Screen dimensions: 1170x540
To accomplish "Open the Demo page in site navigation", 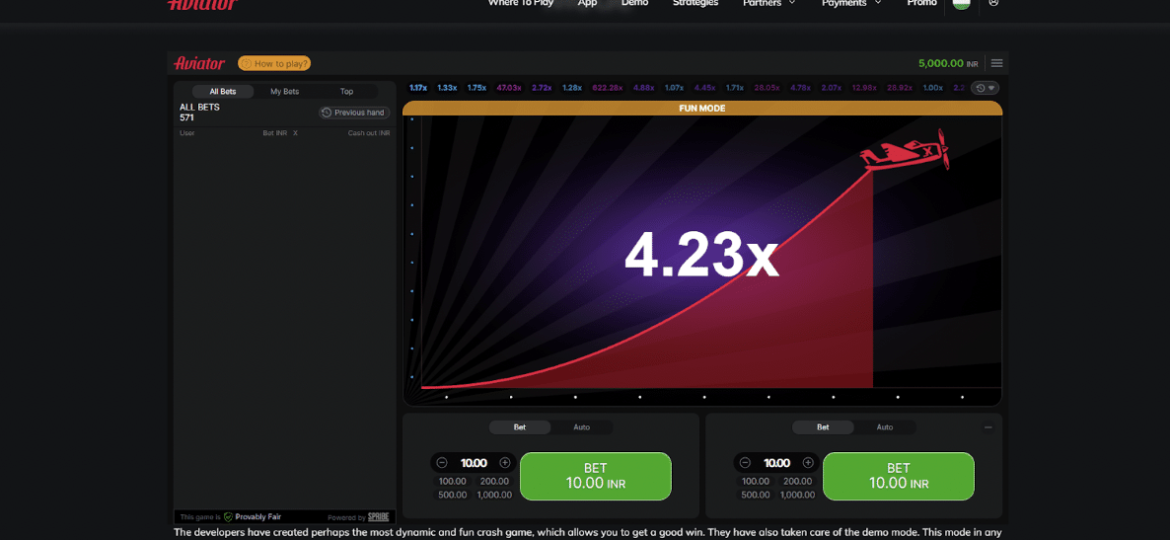I will click(x=635, y=3).
